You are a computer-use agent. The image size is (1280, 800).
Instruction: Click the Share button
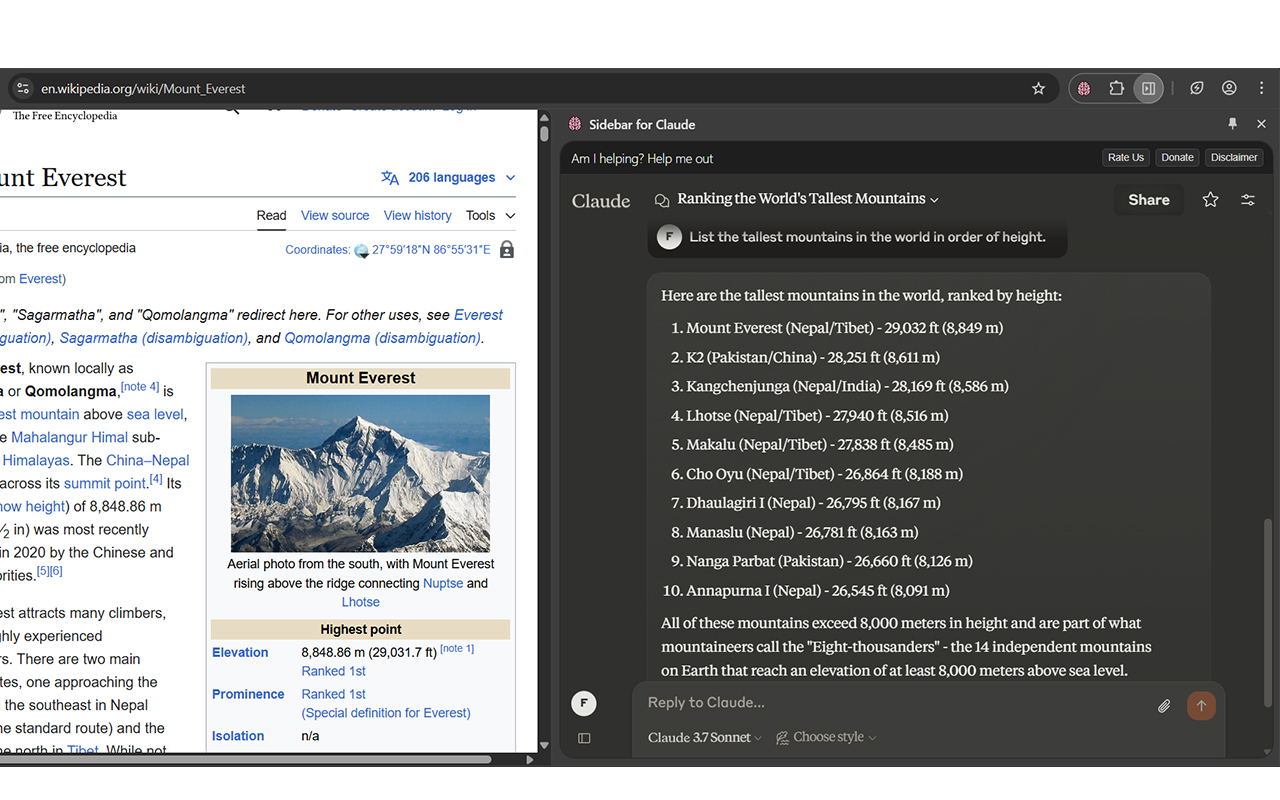[x=1149, y=200]
